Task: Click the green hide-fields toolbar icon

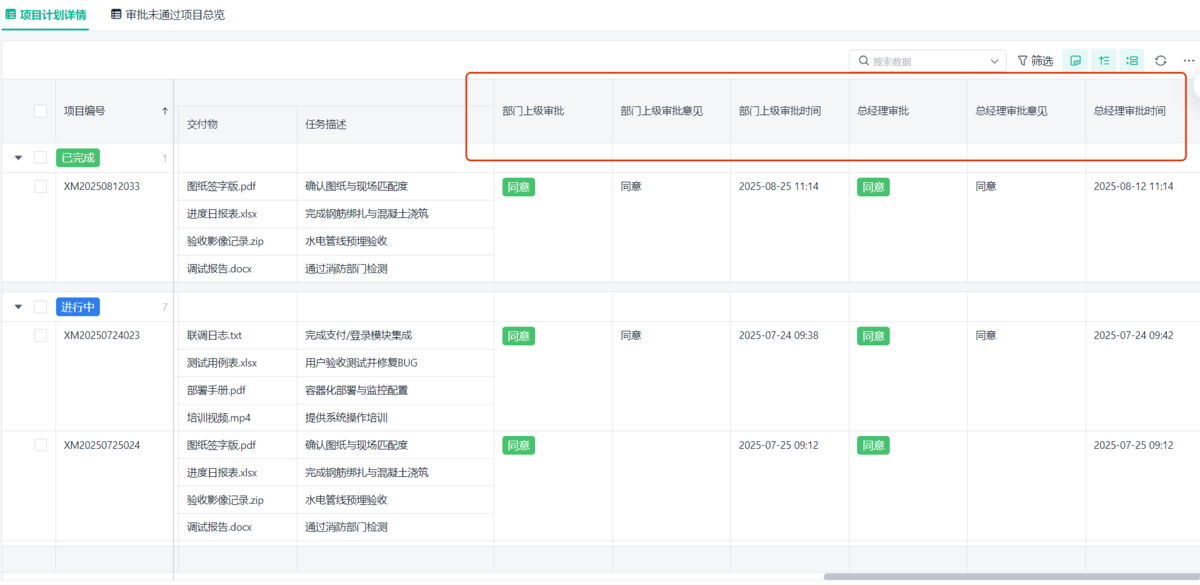Action: (1075, 61)
